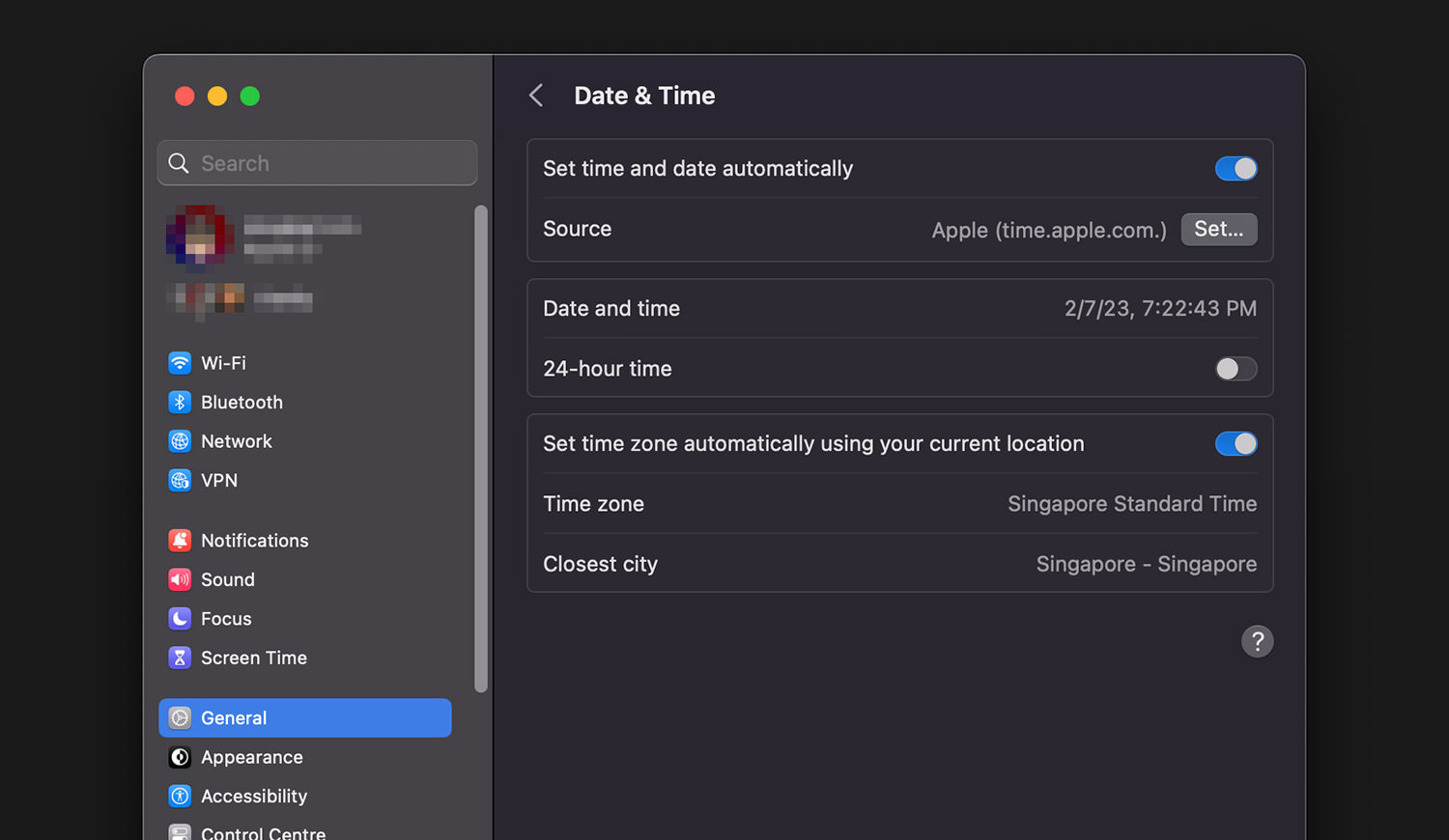Click the Bluetooth icon in sidebar

180,402
